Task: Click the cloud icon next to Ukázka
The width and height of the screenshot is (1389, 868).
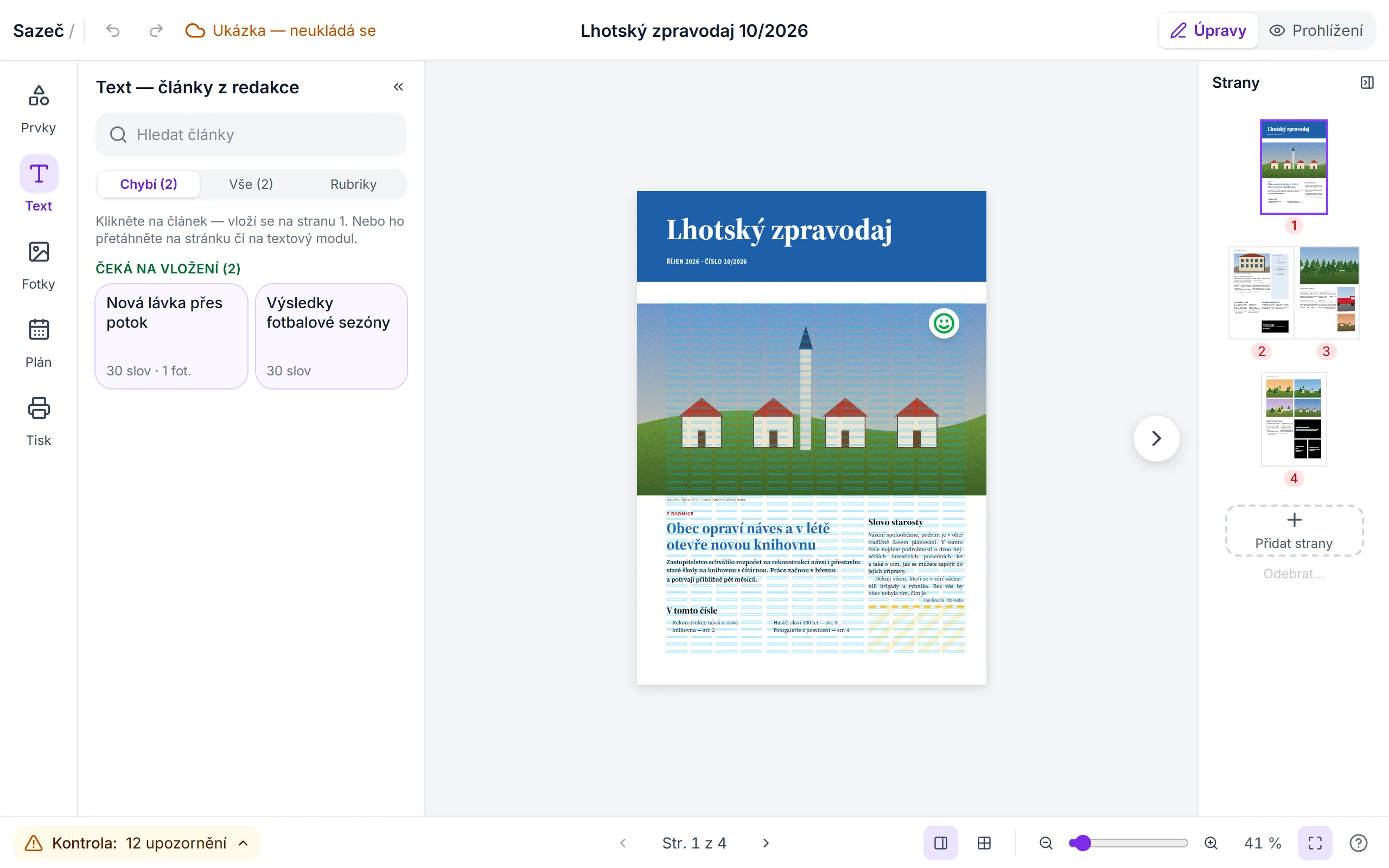Action: click(x=195, y=30)
